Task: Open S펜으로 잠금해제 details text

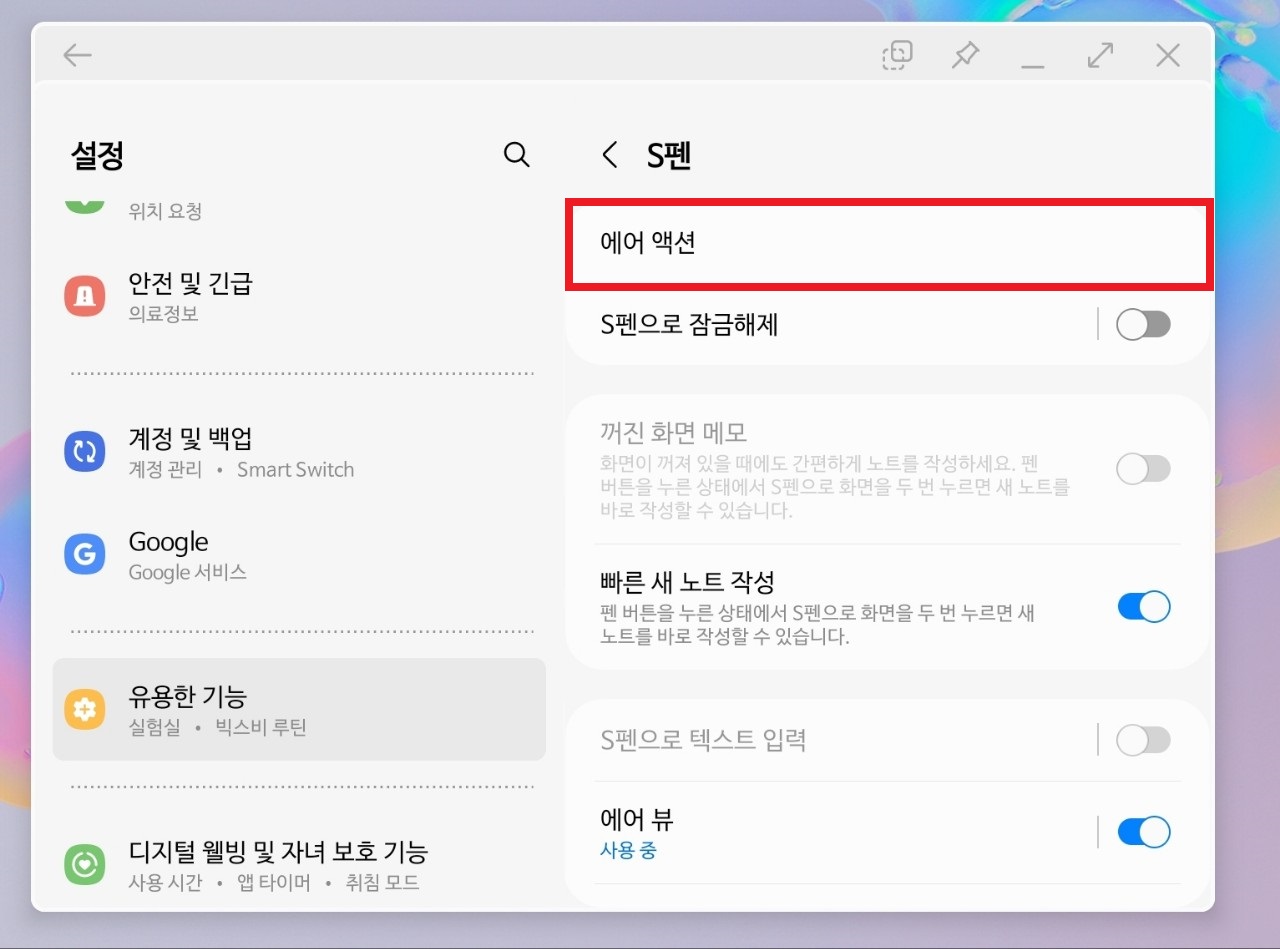Action: tap(689, 324)
